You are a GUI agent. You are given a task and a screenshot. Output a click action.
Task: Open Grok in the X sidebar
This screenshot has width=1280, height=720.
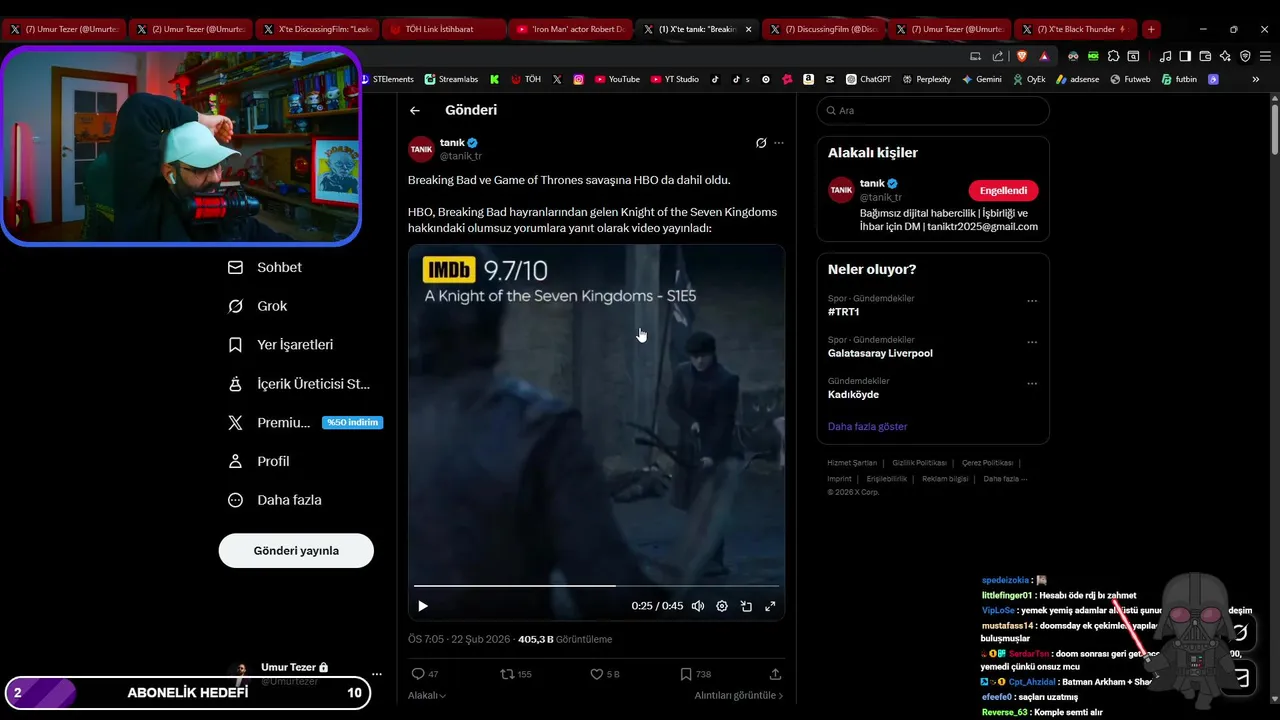pyautogui.click(x=258, y=306)
